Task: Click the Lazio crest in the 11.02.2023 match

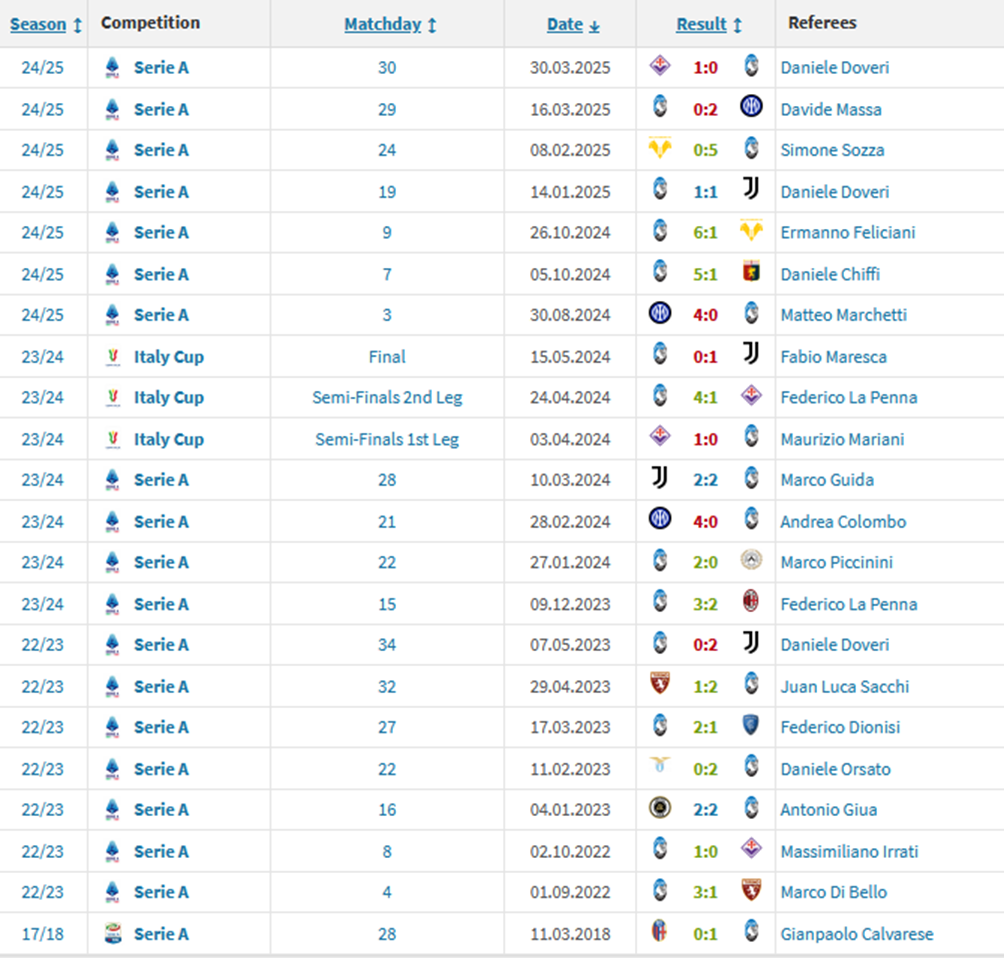Action: tap(660, 768)
